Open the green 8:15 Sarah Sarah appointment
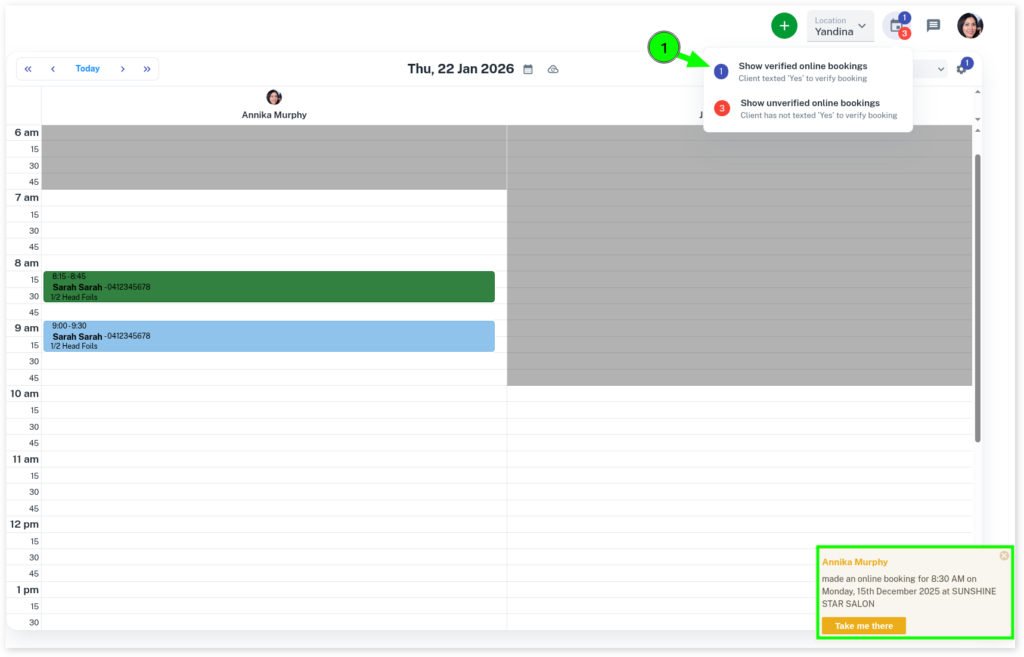The image size is (1024, 657). (x=269, y=287)
